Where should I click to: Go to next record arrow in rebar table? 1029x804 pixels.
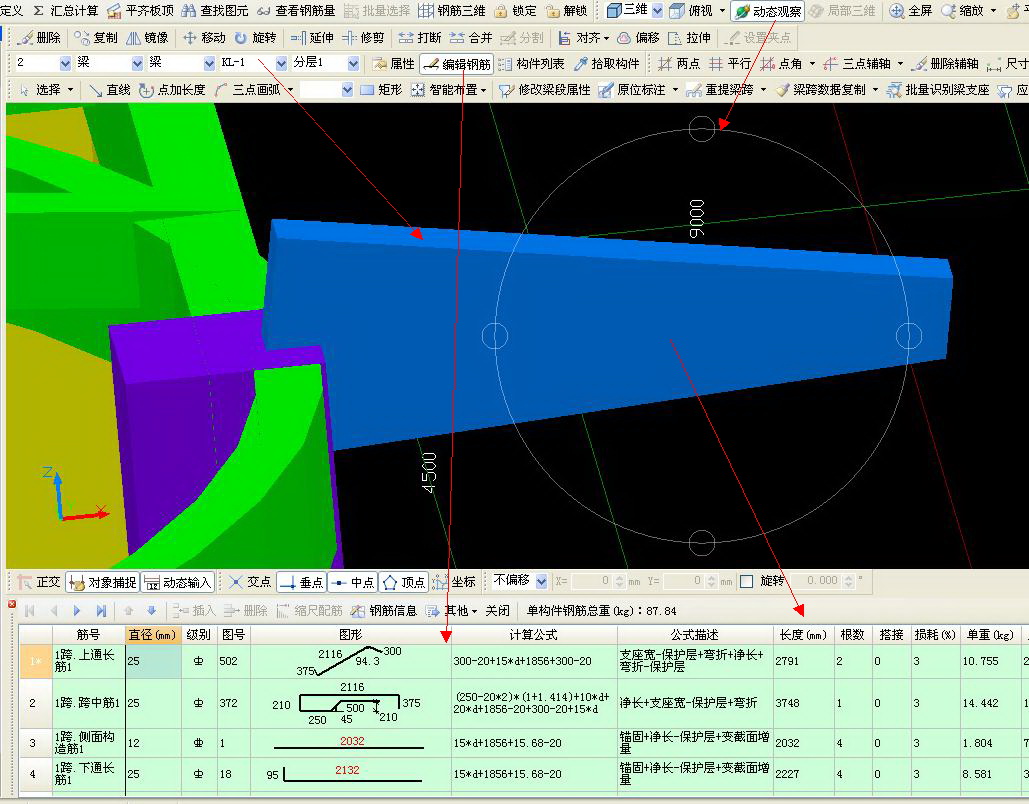[x=77, y=611]
